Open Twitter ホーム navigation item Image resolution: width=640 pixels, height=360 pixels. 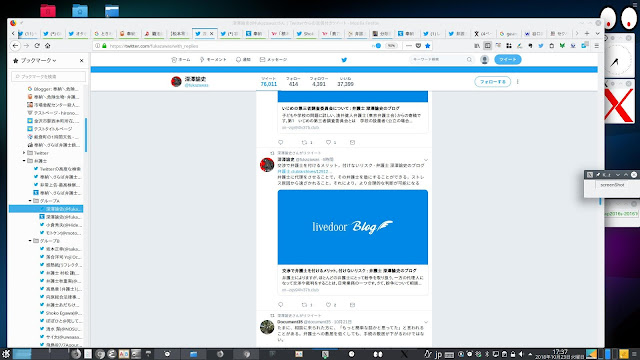coord(181,60)
